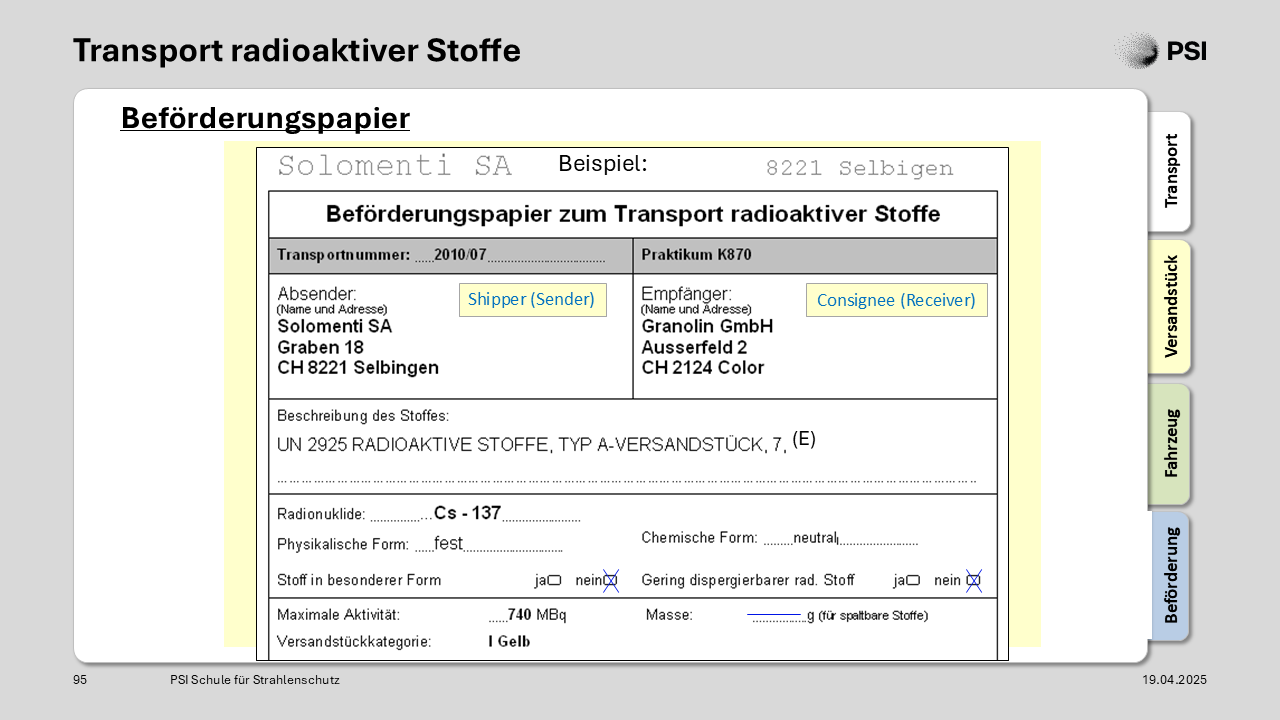Click the Chemische Form value 'neutral'
Screen dimensions: 1280x720
814,538
